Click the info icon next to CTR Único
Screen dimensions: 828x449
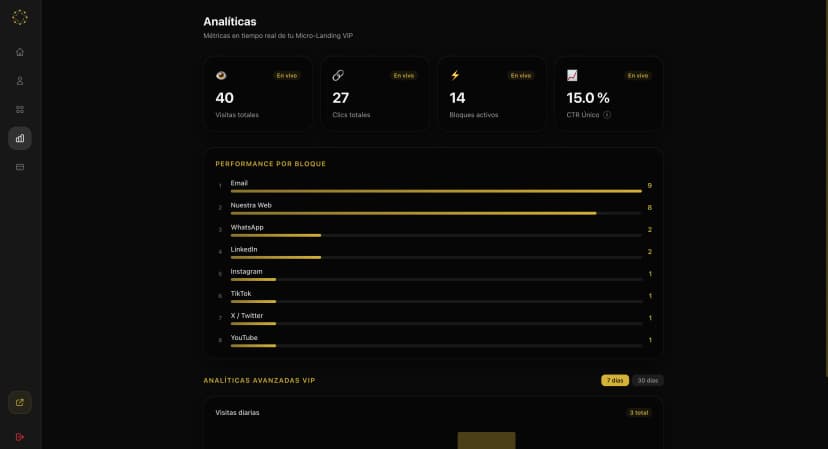(x=607, y=115)
